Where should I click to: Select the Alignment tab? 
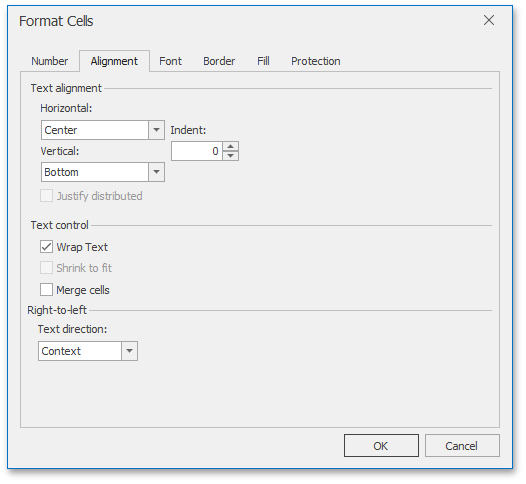[114, 61]
